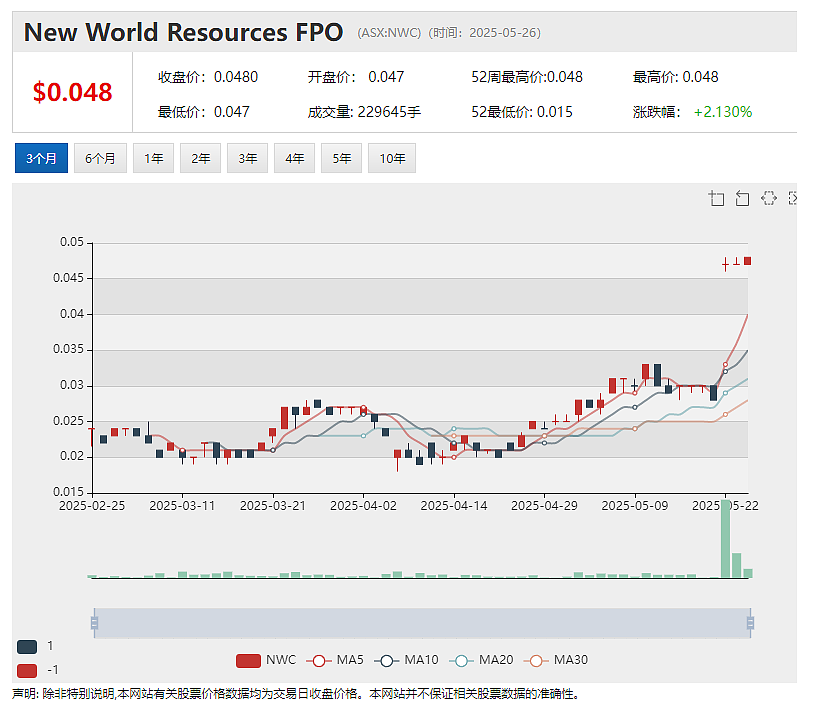Screen dimensions: 814x721
Task: Activate the area zoom toolbox icon
Action: (716, 198)
